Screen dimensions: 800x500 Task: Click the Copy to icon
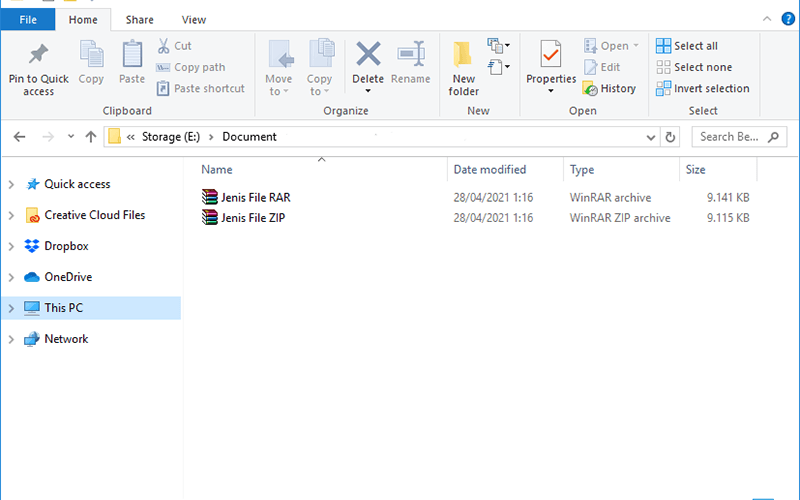(x=321, y=54)
